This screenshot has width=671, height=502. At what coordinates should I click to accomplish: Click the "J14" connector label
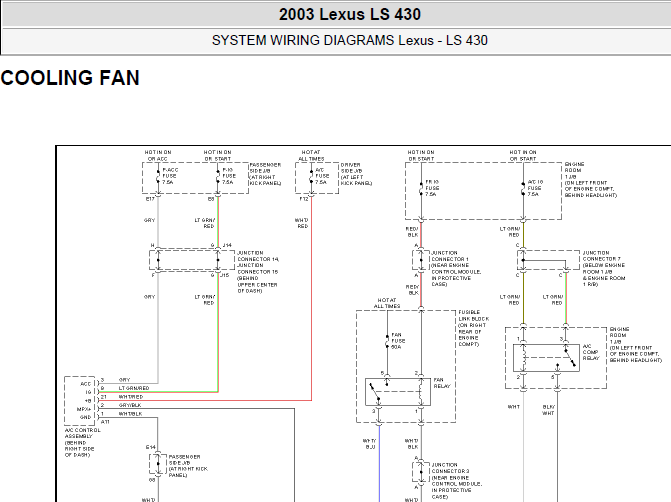pos(227,245)
